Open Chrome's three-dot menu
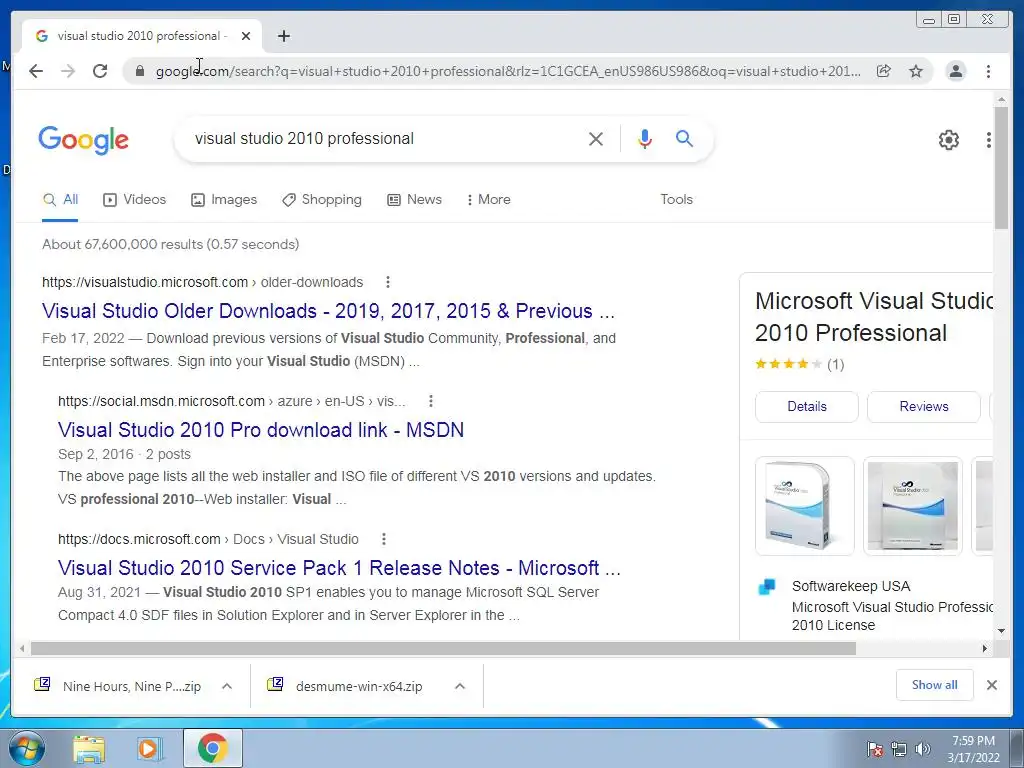The image size is (1024, 768). coord(988,71)
